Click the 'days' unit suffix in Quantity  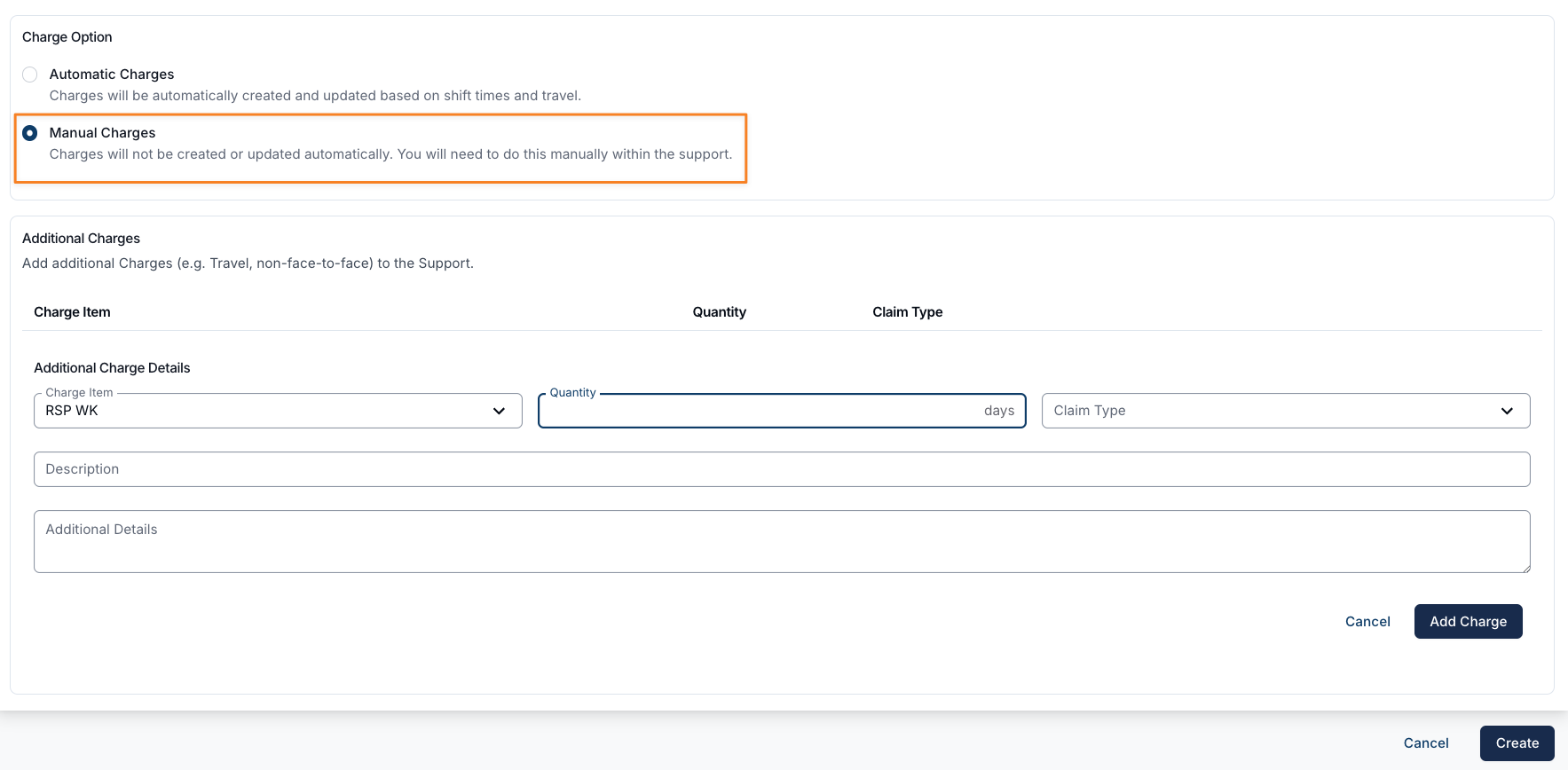coord(998,411)
